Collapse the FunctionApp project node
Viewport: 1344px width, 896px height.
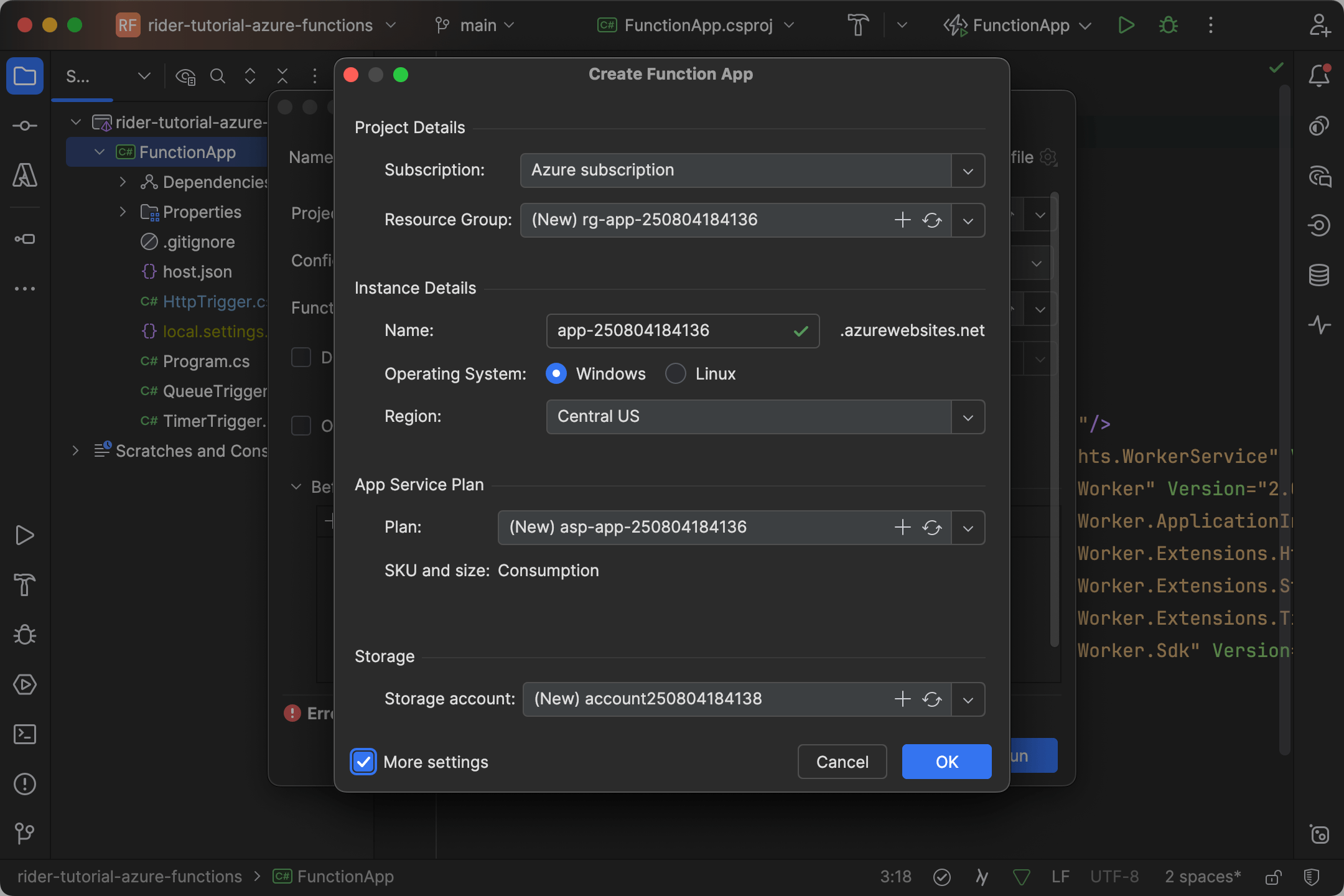point(99,152)
